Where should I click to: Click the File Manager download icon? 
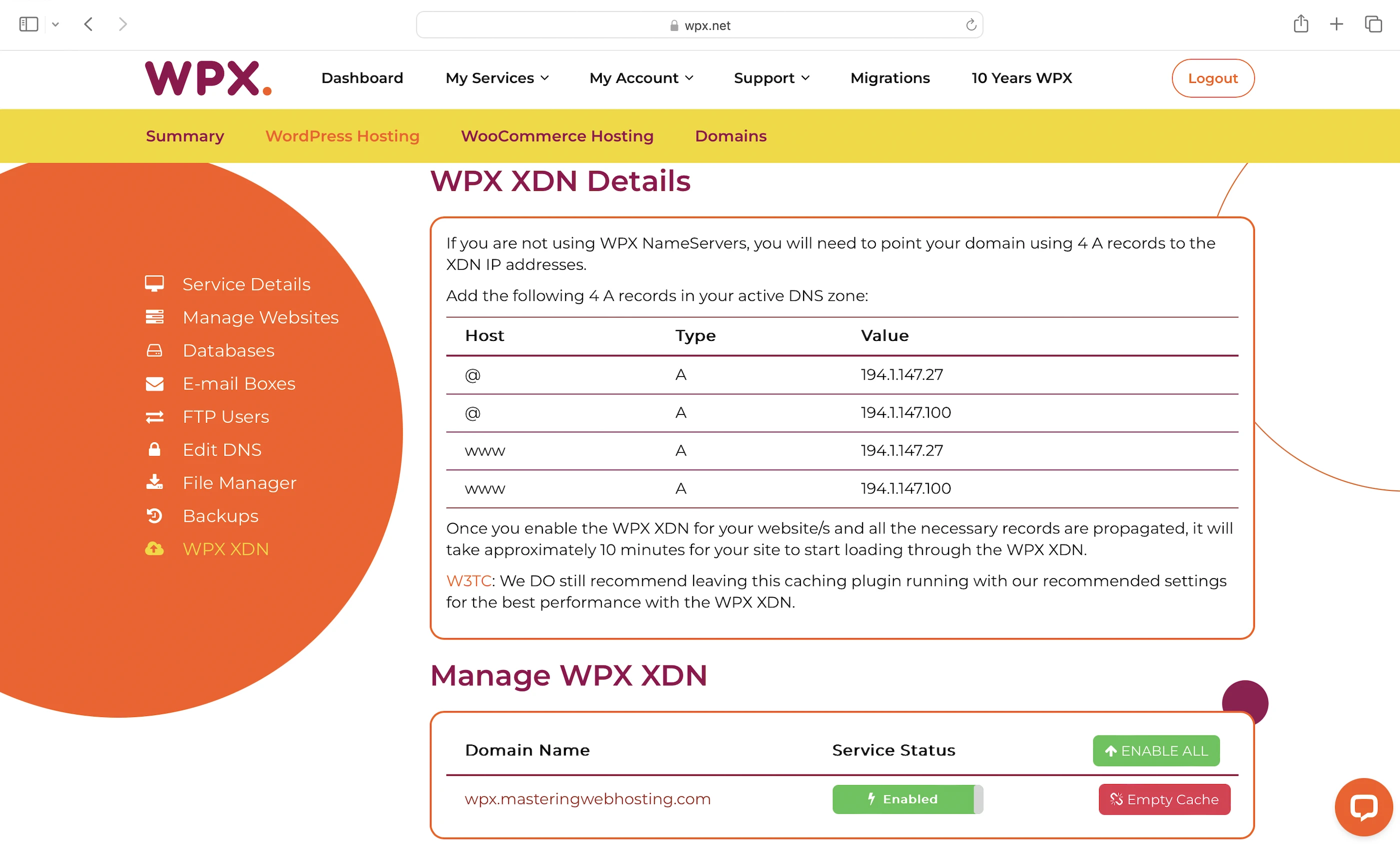(x=154, y=483)
